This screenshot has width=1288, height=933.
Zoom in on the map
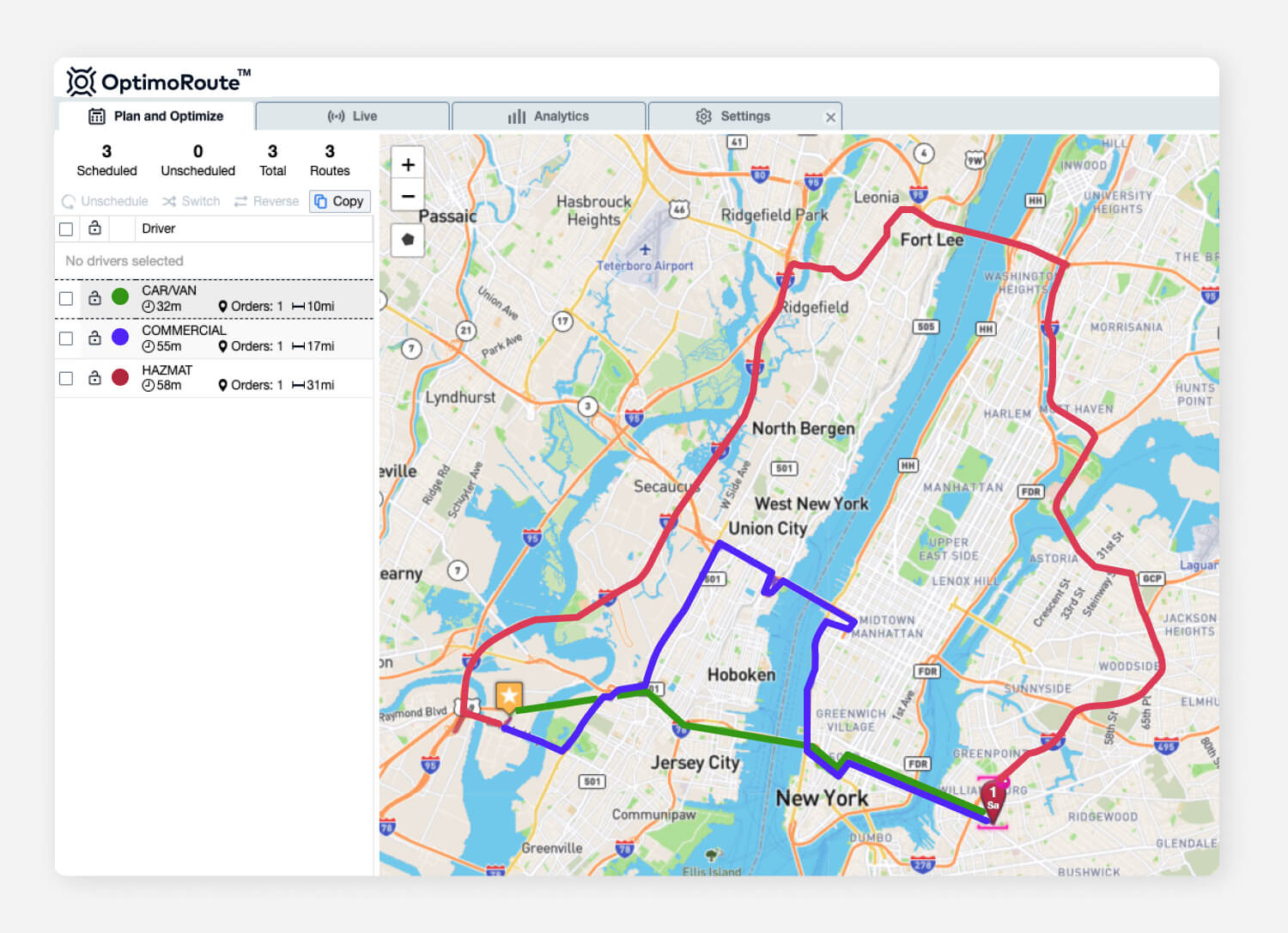click(408, 165)
